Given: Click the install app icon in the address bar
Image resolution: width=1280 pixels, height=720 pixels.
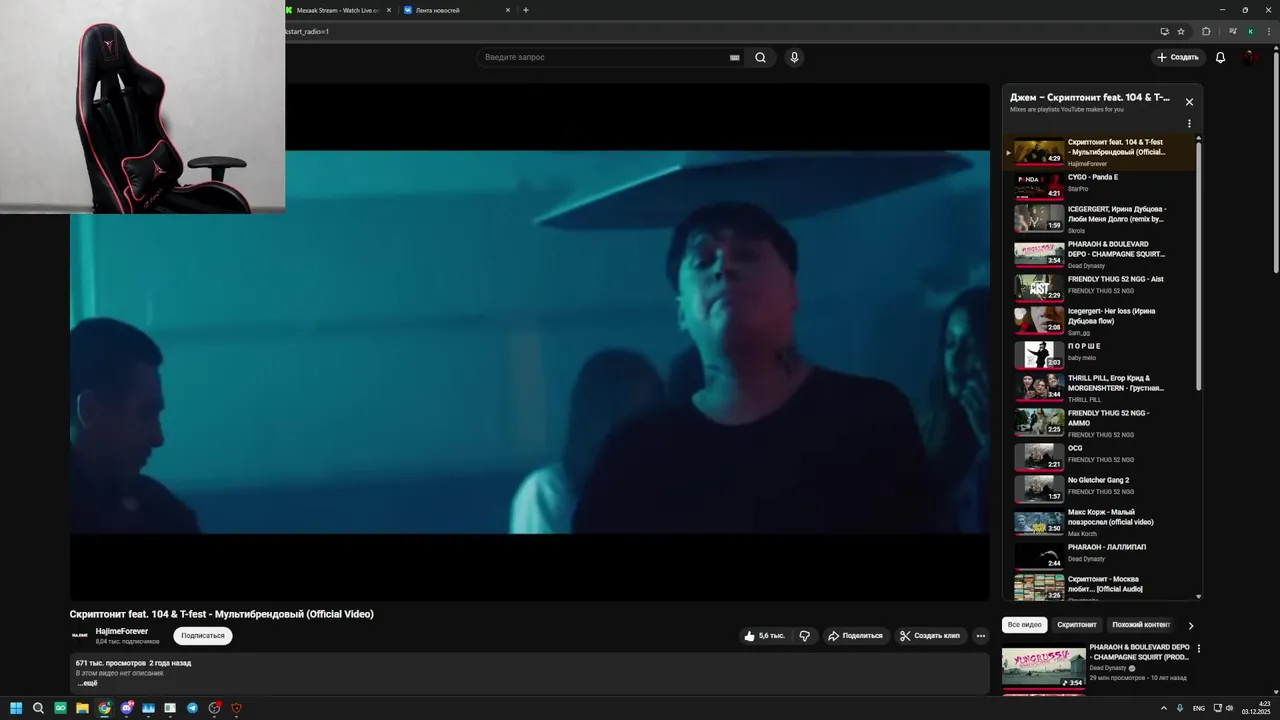Looking at the screenshot, I should click(1164, 31).
